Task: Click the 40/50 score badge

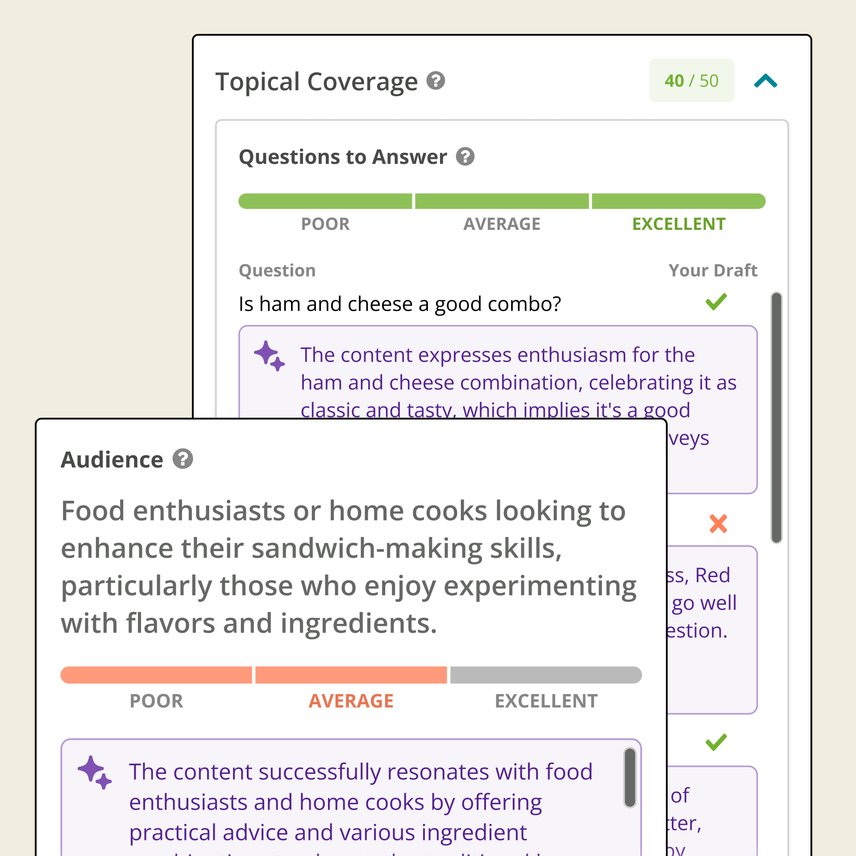Action: coord(691,81)
